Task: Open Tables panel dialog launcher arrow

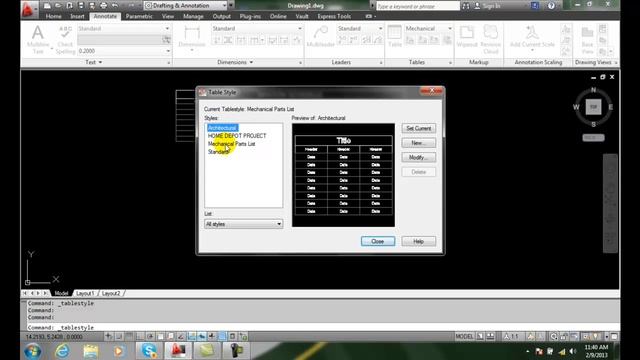Action: (x=450, y=63)
